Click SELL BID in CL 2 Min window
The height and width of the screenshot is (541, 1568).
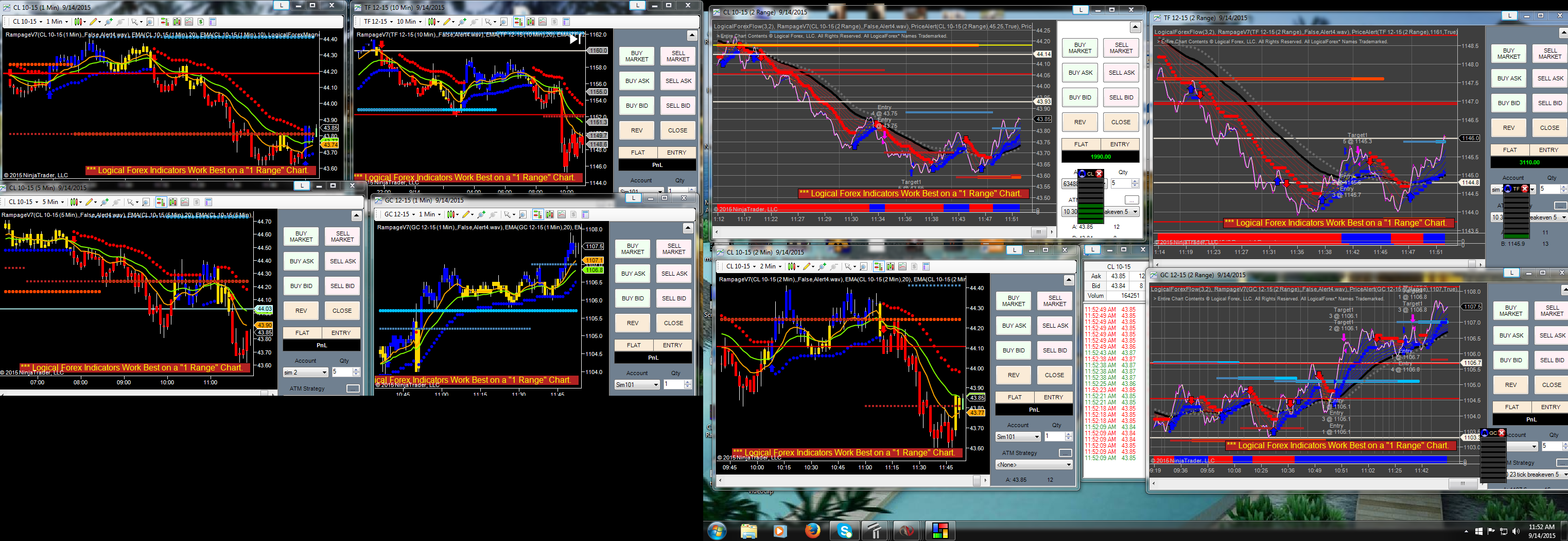pos(1054,350)
